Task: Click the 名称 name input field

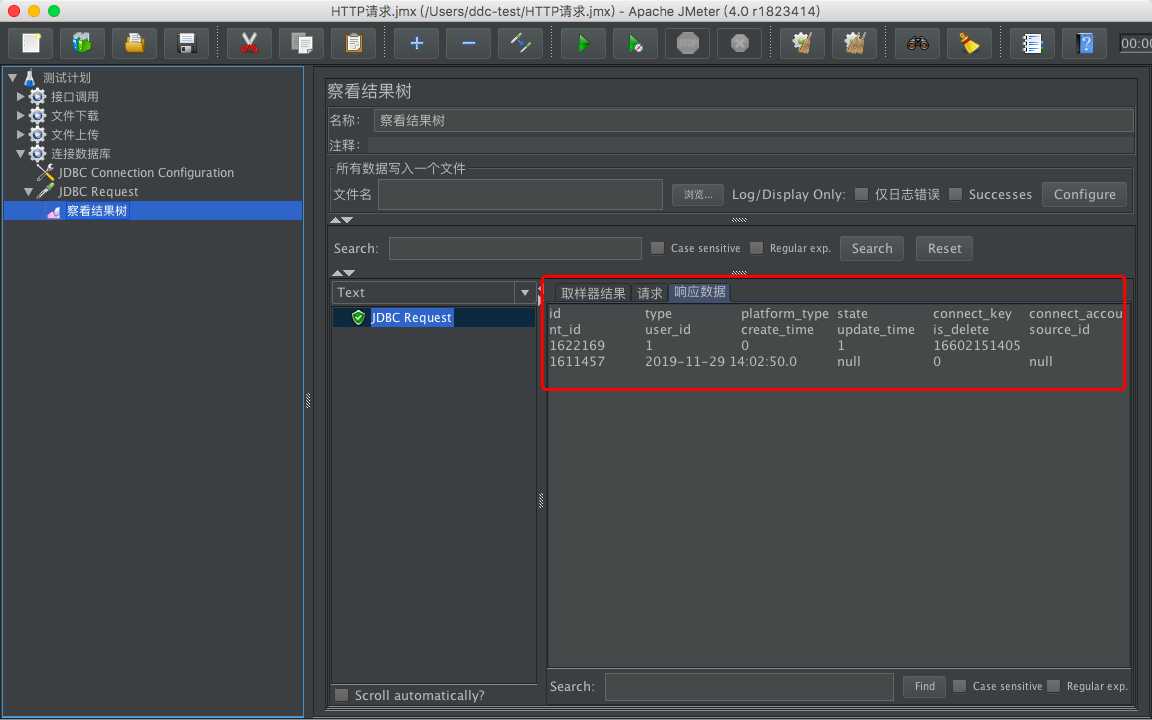Action: 753,120
